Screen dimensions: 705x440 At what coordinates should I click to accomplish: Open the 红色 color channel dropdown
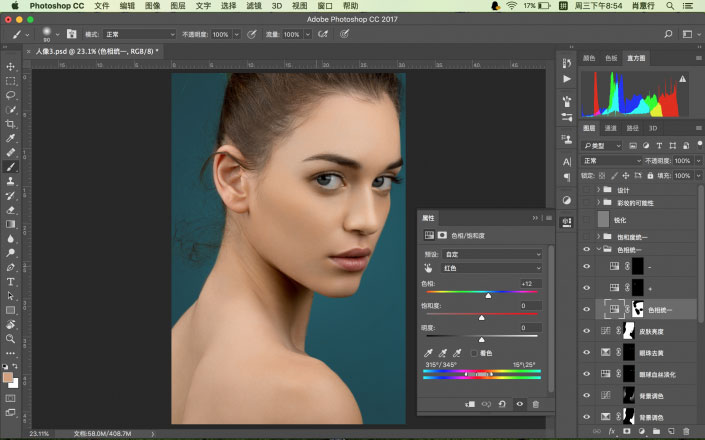pos(494,269)
